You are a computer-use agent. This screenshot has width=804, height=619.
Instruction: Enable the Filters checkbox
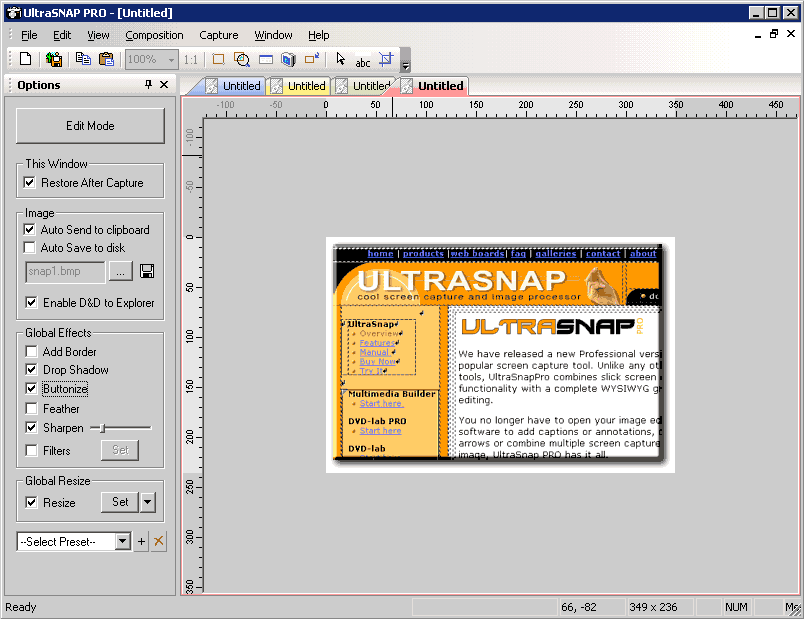[x=31, y=450]
